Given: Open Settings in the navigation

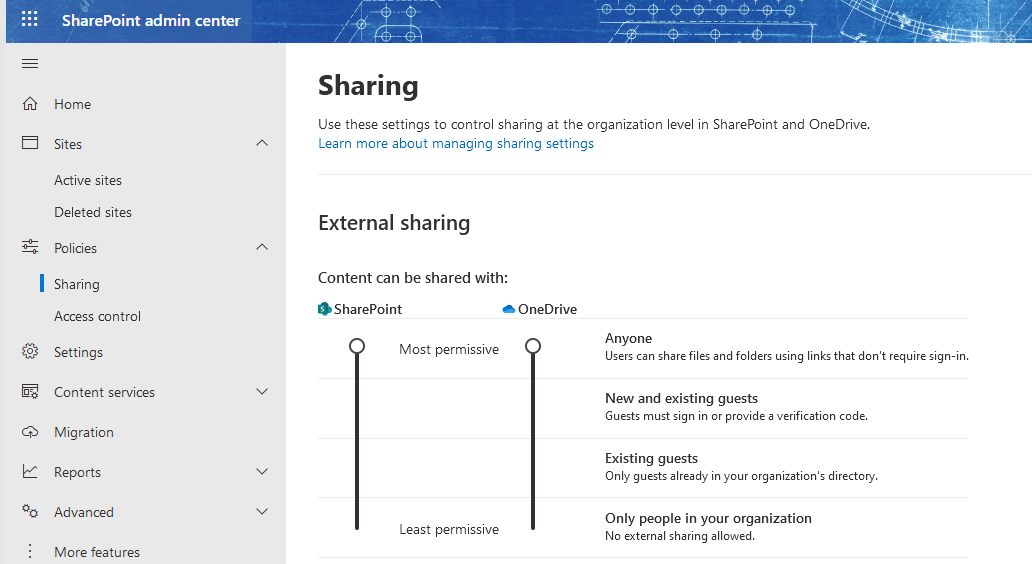Looking at the screenshot, I should (78, 352).
